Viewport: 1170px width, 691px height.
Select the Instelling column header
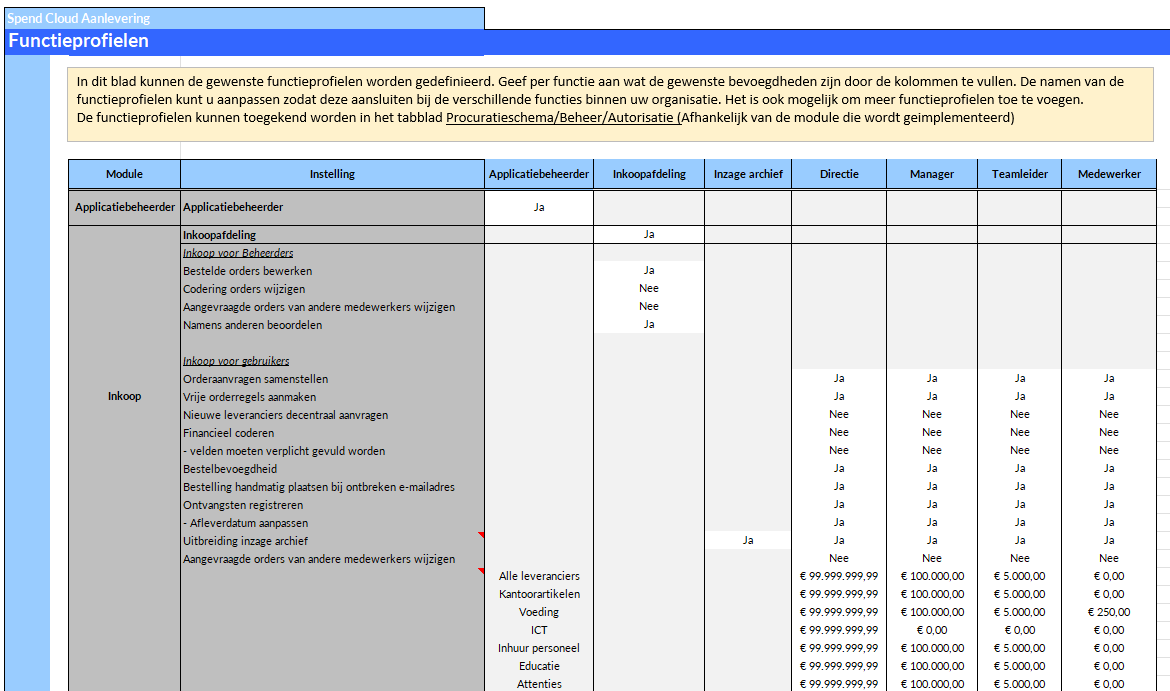click(x=332, y=174)
